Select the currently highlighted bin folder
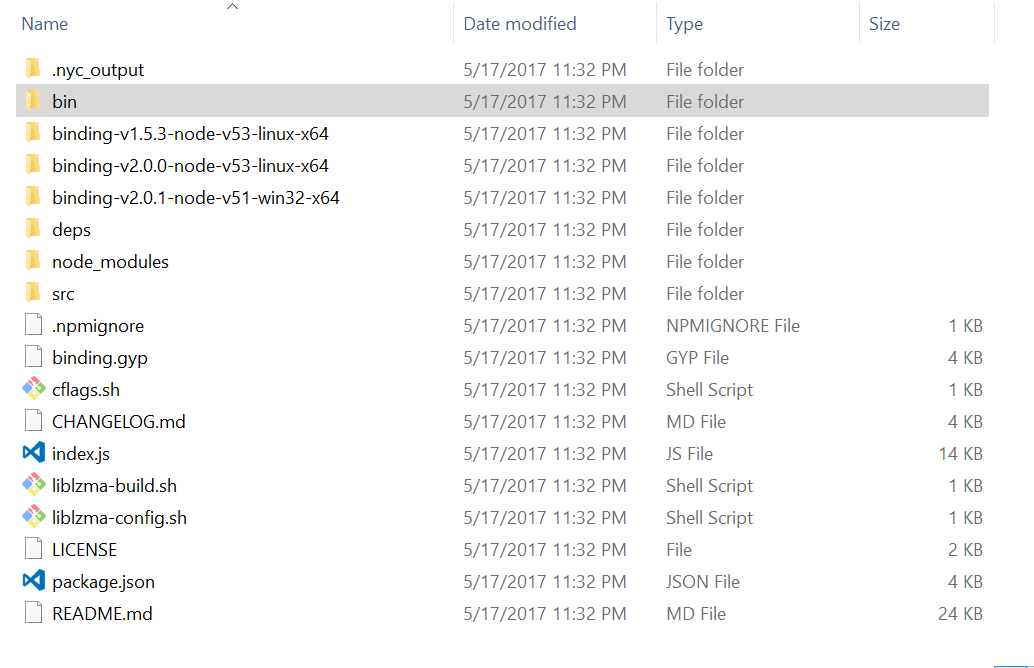Image resolution: width=1034 pixels, height=668 pixels. (62, 101)
